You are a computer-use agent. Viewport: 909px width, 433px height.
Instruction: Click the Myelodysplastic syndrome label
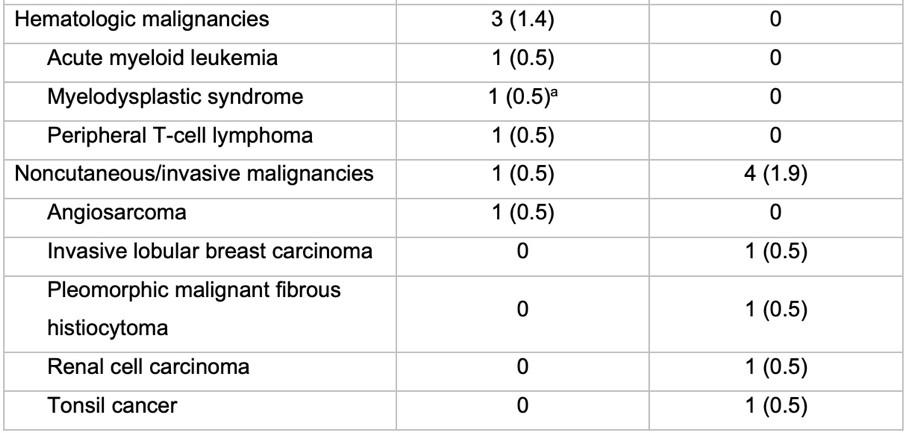(175, 97)
